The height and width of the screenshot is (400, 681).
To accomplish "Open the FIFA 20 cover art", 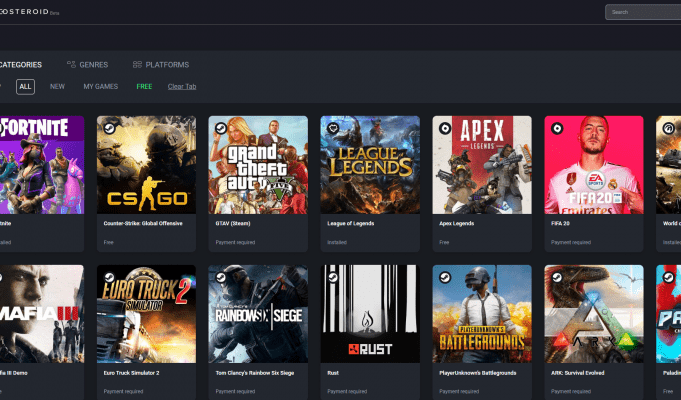I will [594, 165].
